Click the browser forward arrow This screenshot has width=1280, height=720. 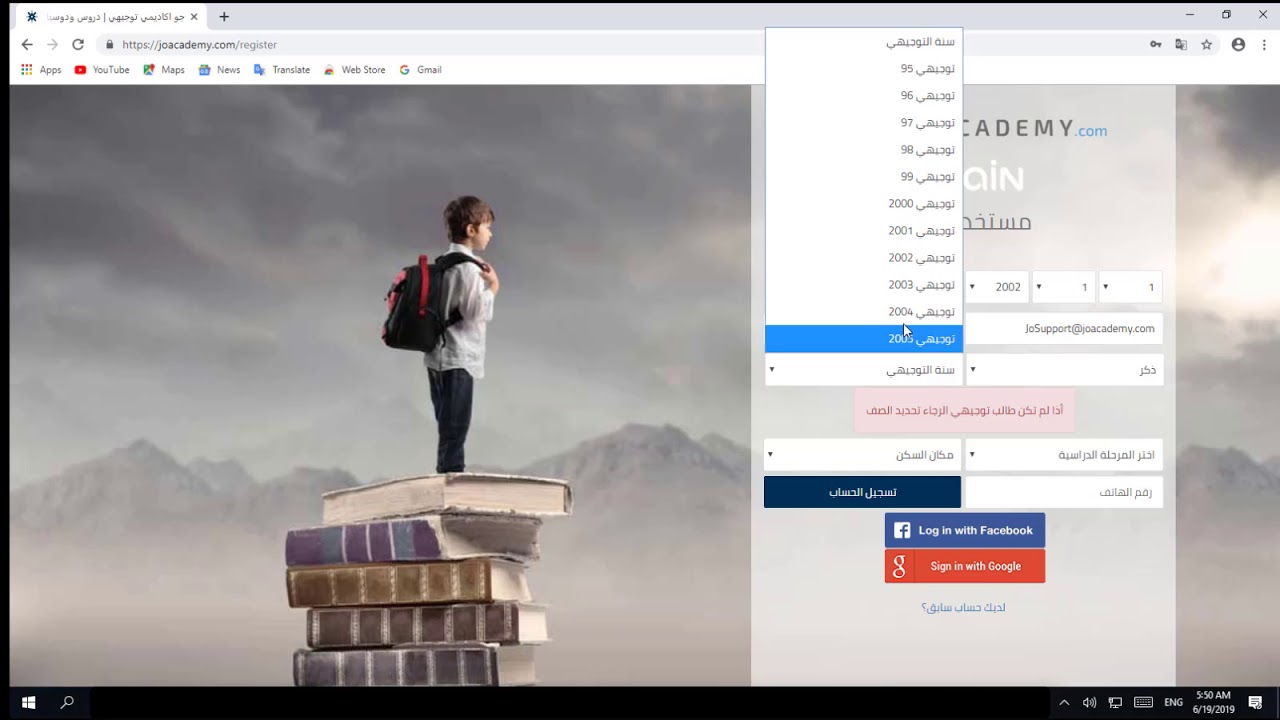click(x=53, y=44)
